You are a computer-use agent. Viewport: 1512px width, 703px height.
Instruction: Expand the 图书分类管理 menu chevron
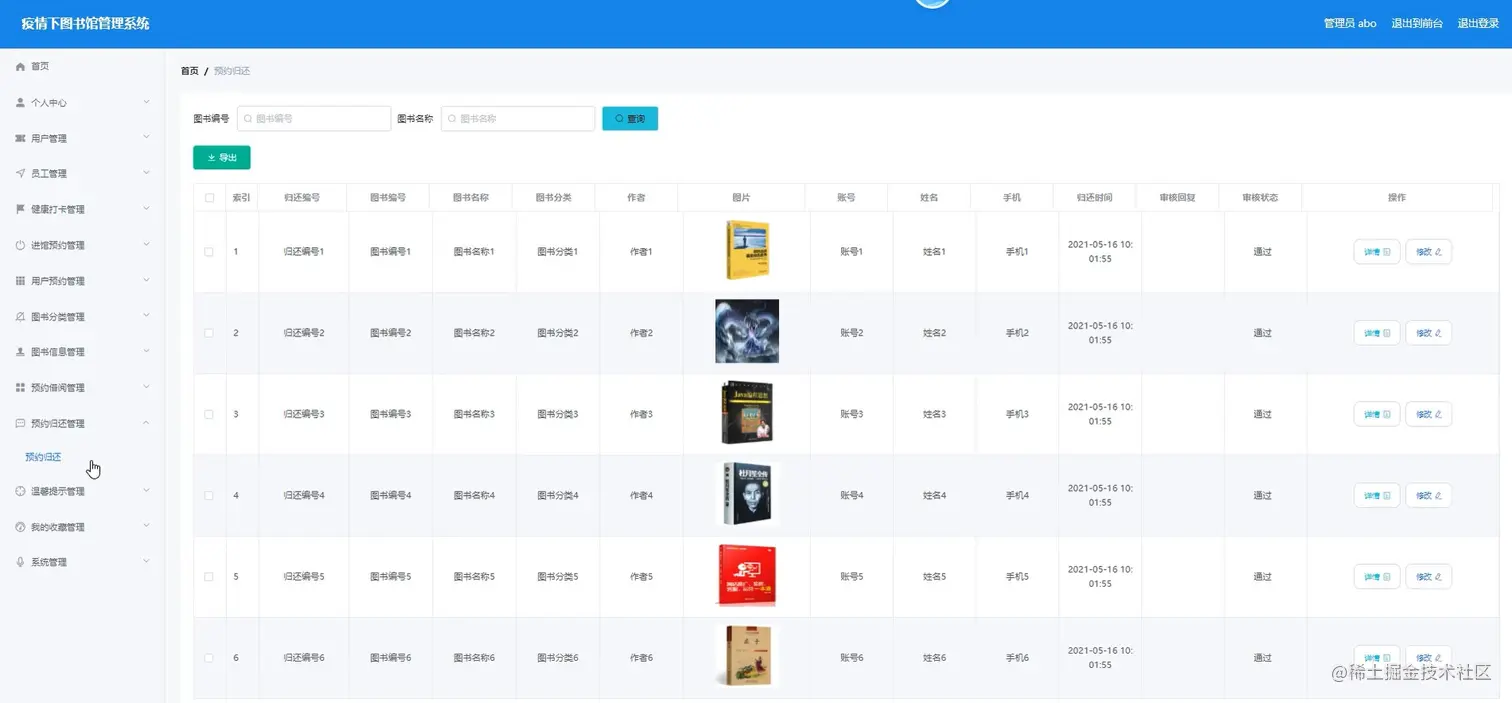(146, 315)
